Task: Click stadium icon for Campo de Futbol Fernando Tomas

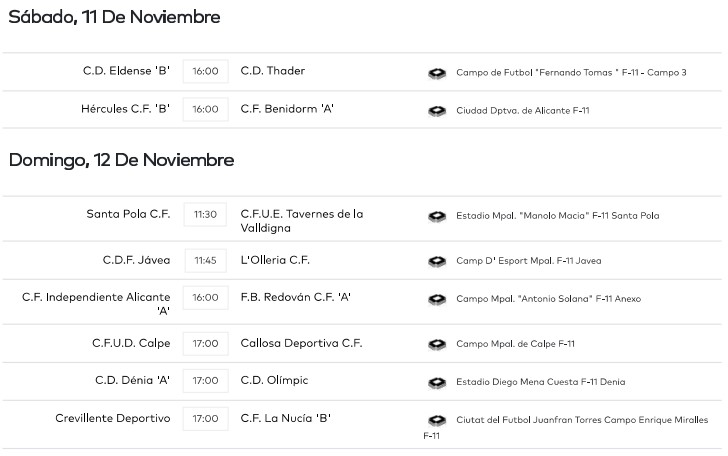Action: point(436,72)
